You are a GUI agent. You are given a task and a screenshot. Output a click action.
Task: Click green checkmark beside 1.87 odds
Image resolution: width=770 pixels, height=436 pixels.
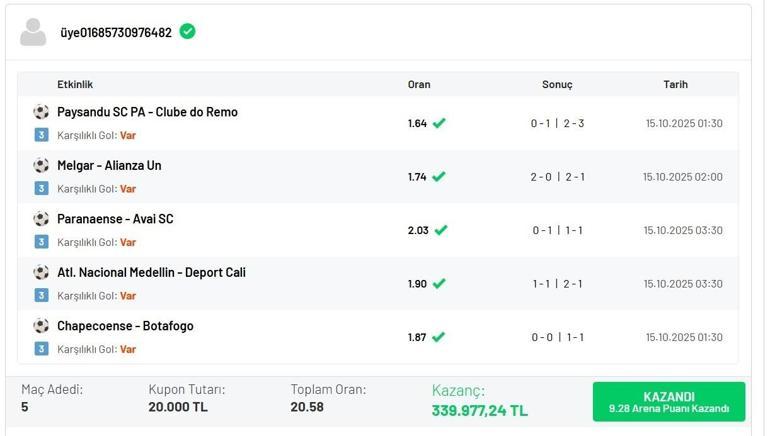(x=438, y=337)
